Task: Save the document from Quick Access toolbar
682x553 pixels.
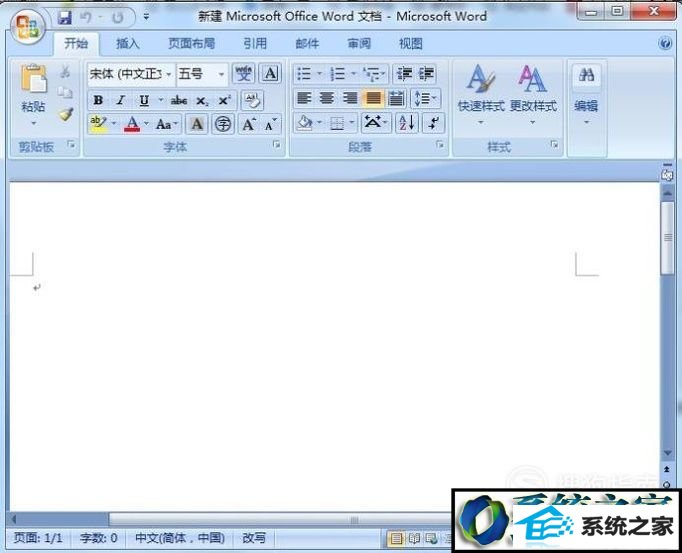Action: (x=65, y=17)
